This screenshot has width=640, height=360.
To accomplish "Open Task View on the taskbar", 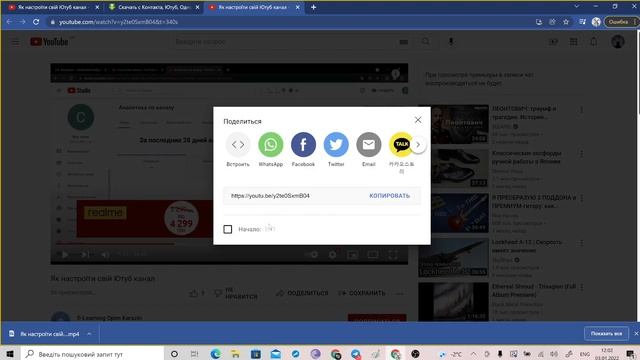I will click(194, 354).
